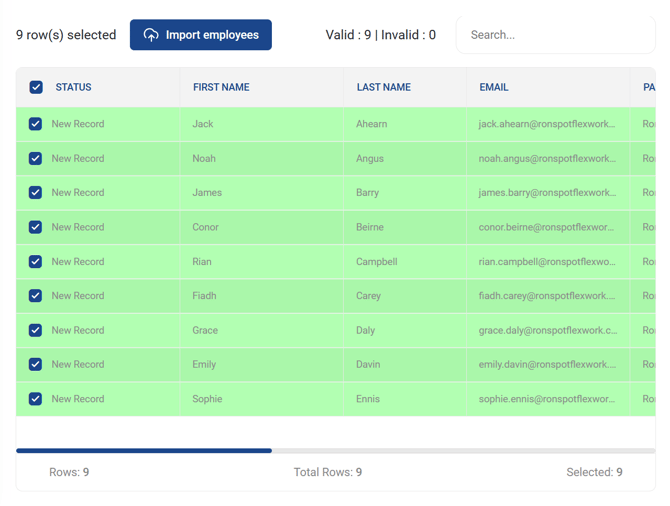Click the fiadh.carey email cell
670x506 pixels.
click(x=547, y=296)
